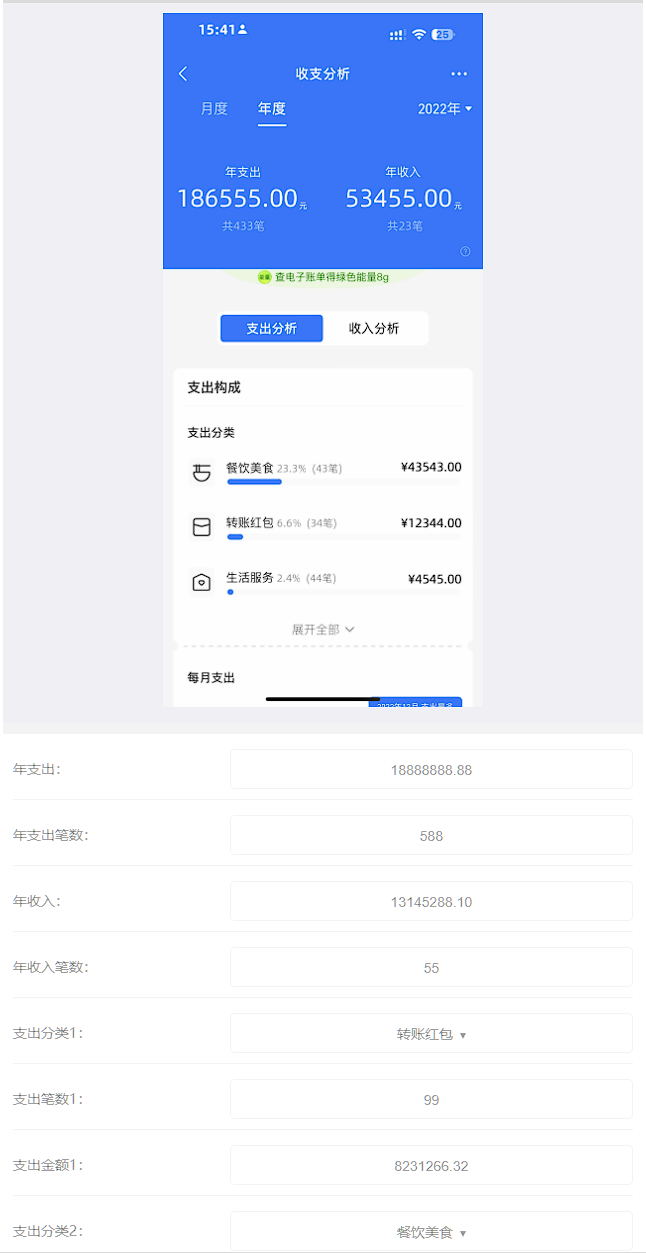646x1253 pixels.
Task: Click the Wi-Fi status icon
Action: [x=419, y=34]
